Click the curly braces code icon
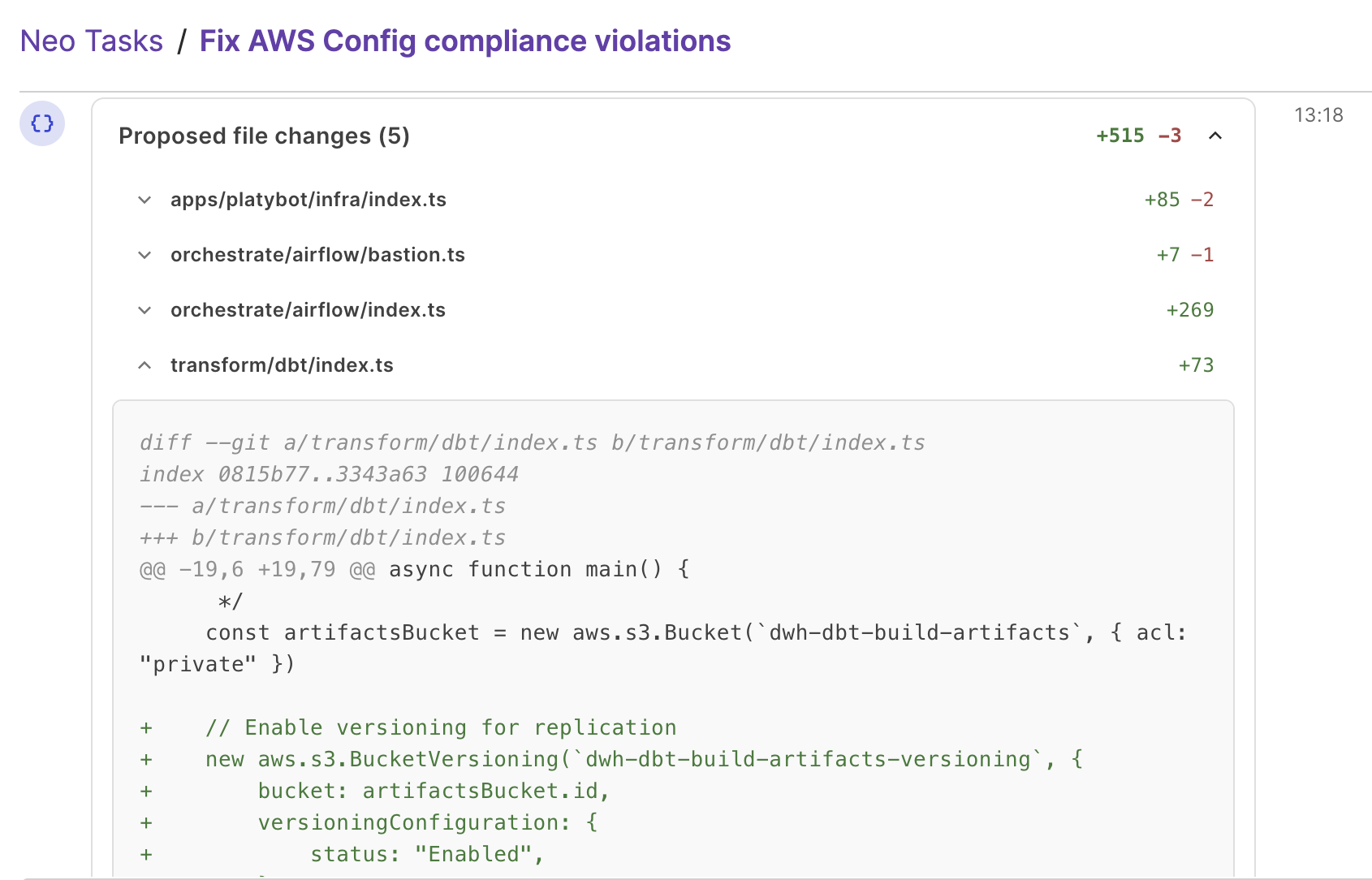The image size is (1372, 880). pyautogui.click(x=42, y=123)
